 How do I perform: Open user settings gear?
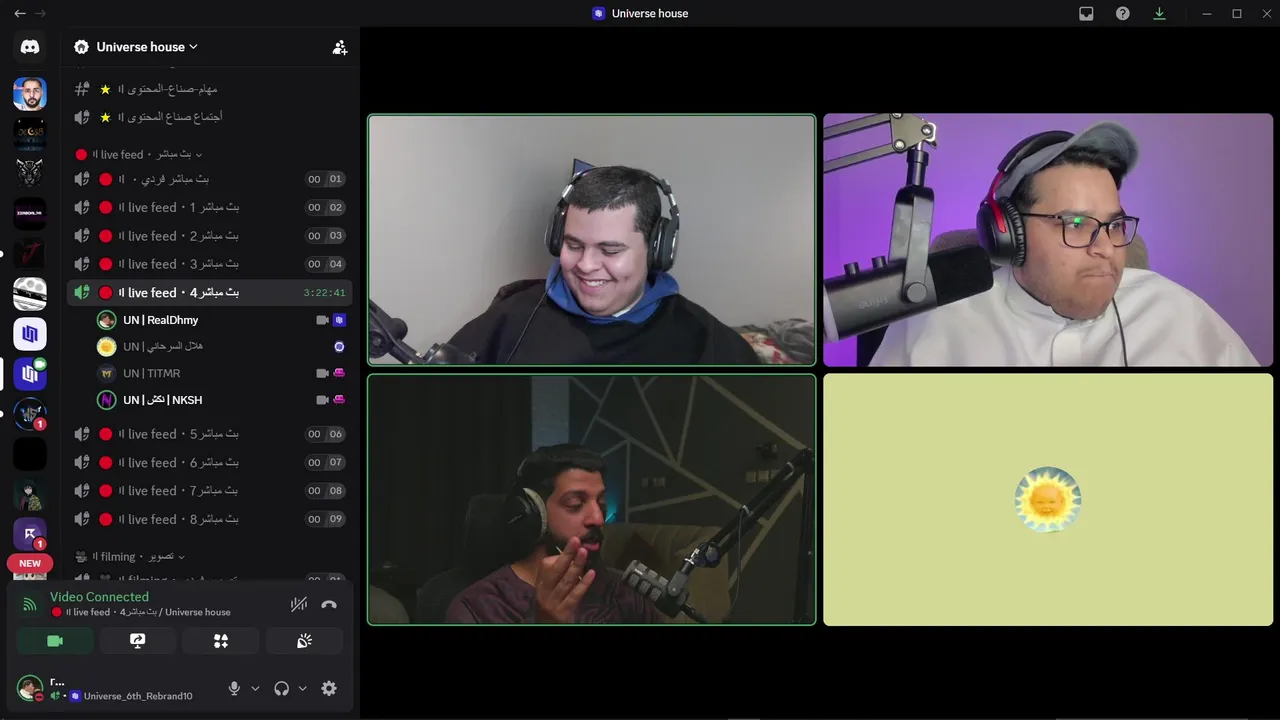tap(329, 688)
